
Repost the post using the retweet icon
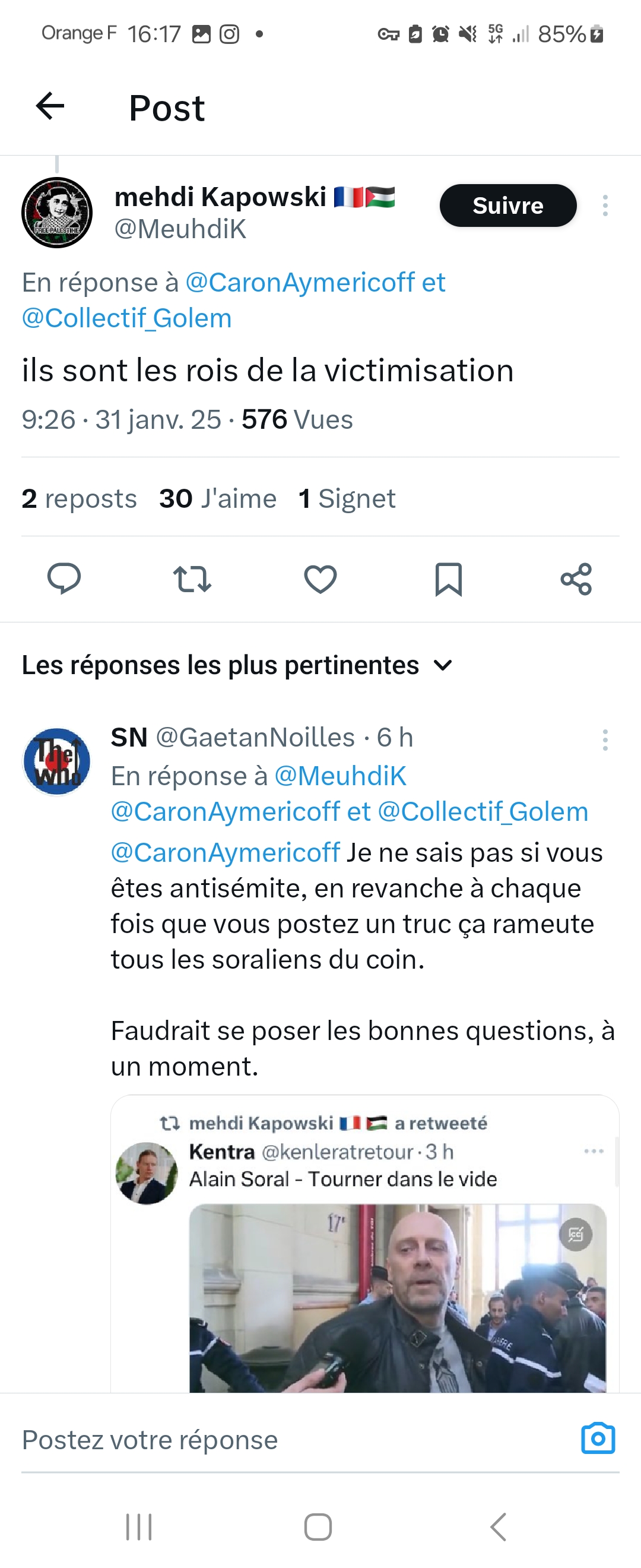(192, 578)
